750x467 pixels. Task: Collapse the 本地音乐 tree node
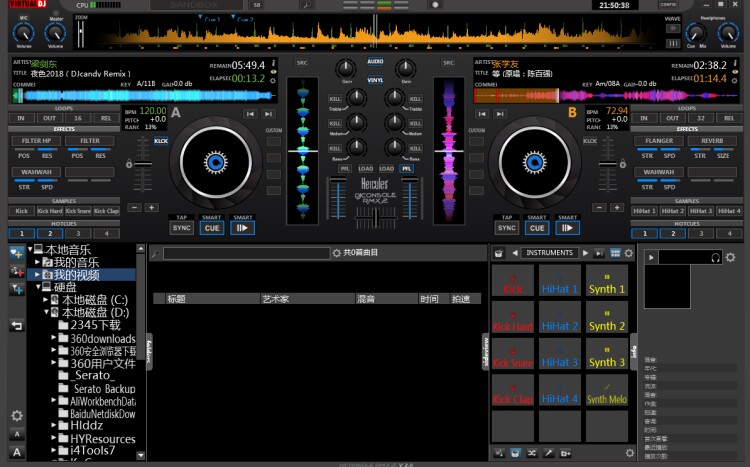30,249
